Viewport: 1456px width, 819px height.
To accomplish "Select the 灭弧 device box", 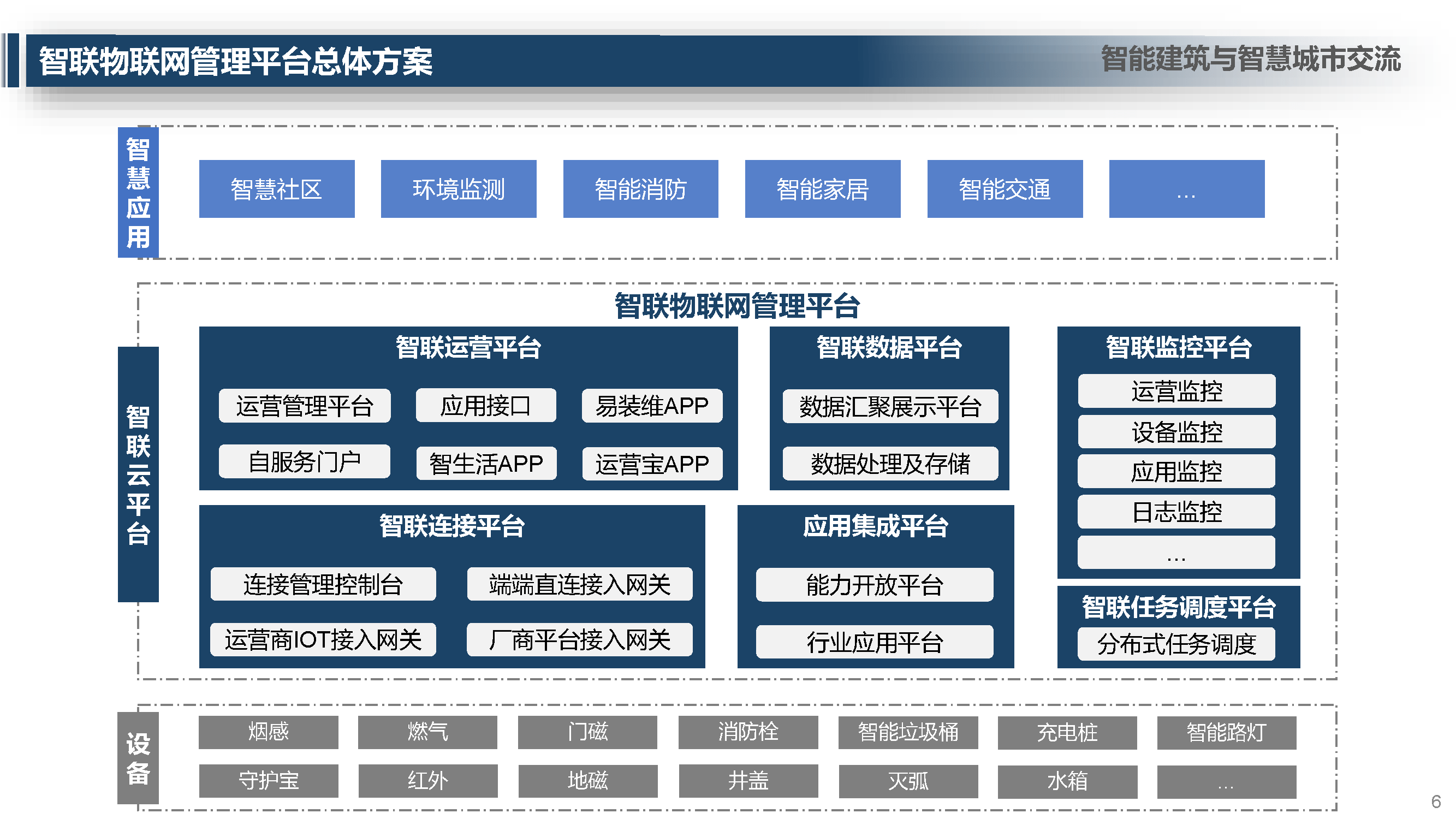I will 908,781.
